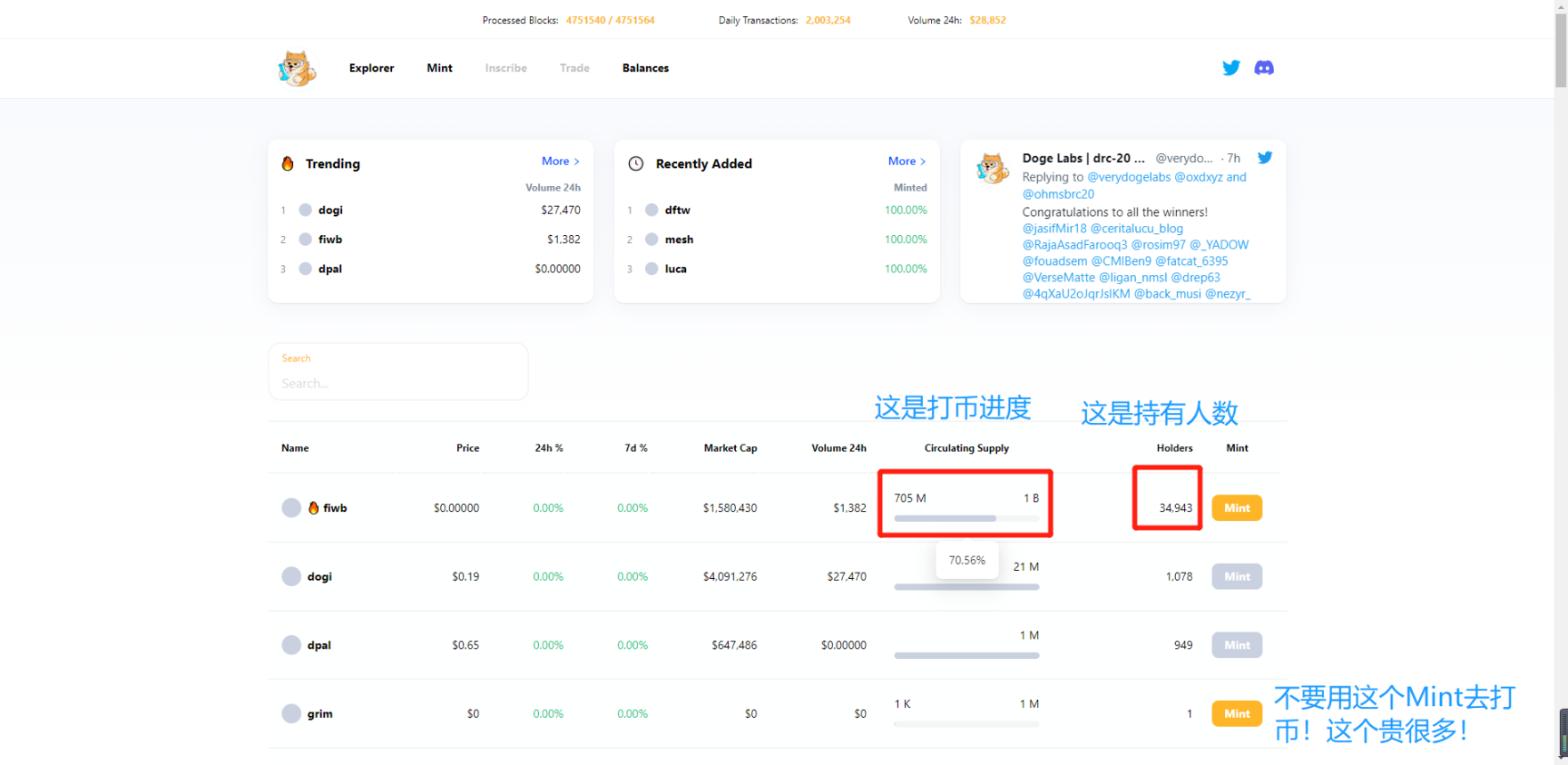Click the dogi token name in the table
This screenshot has width=1568, height=765.
coord(319,576)
